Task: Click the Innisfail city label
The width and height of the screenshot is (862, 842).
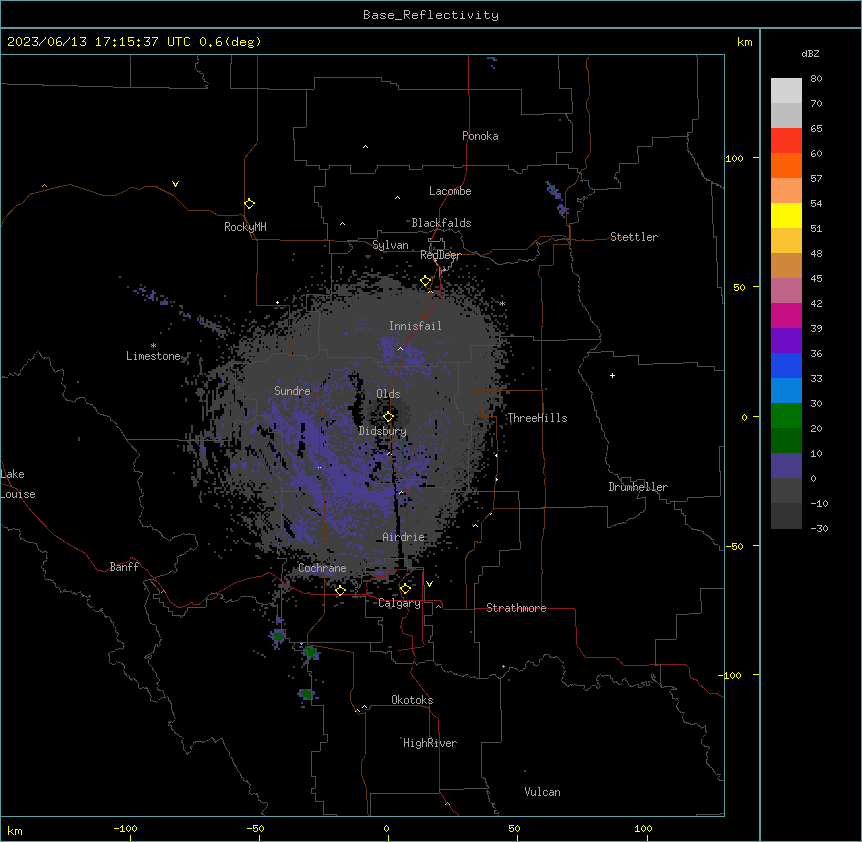Action: [415, 326]
